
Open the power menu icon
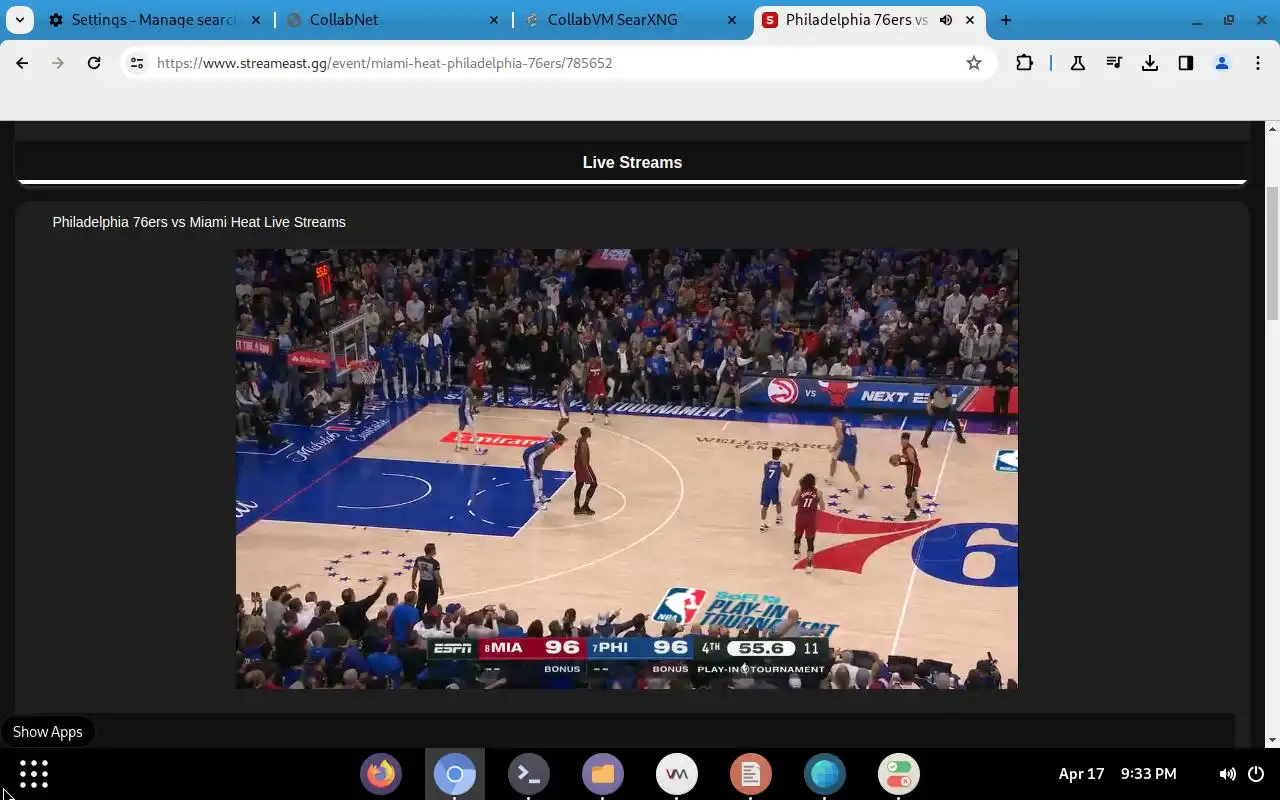1256,774
